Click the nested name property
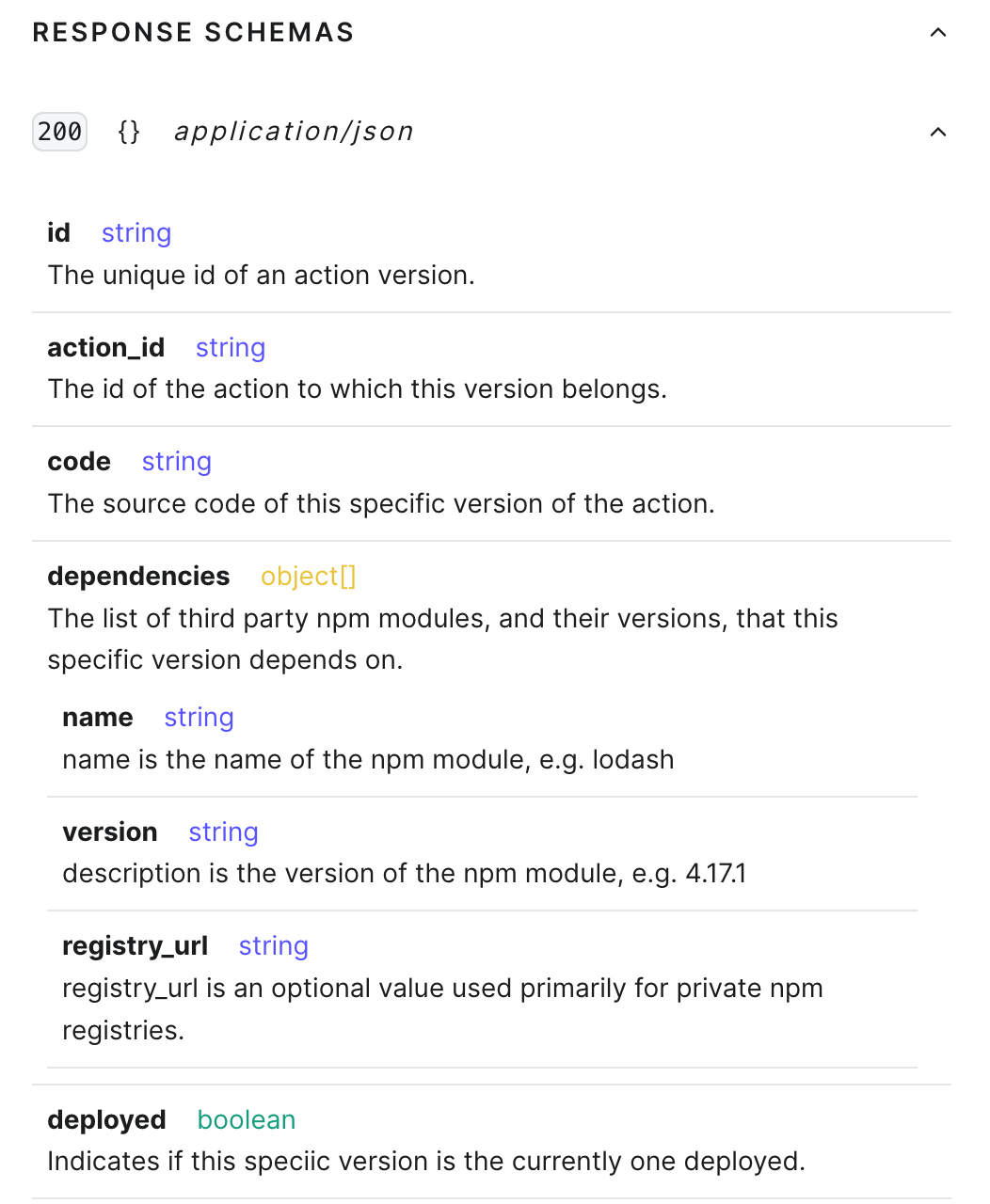The width and height of the screenshot is (990, 1204). pyautogui.click(x=98, y=718)
